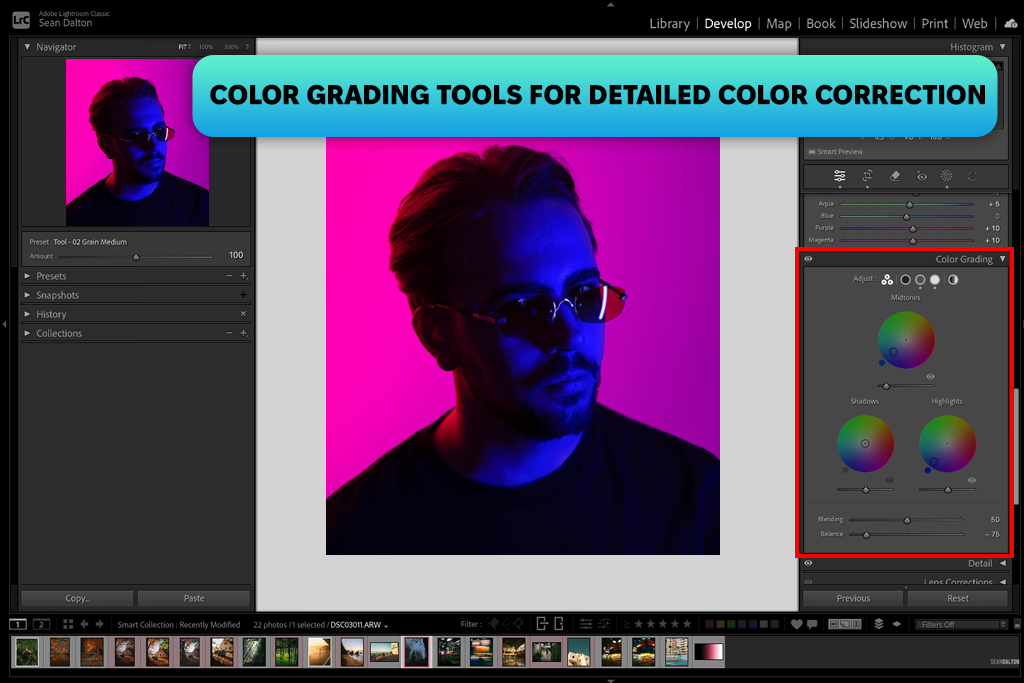Screen dimensions: 1024x683
Task: Remove a preset with the minus icon
Action: pos(229,276)
